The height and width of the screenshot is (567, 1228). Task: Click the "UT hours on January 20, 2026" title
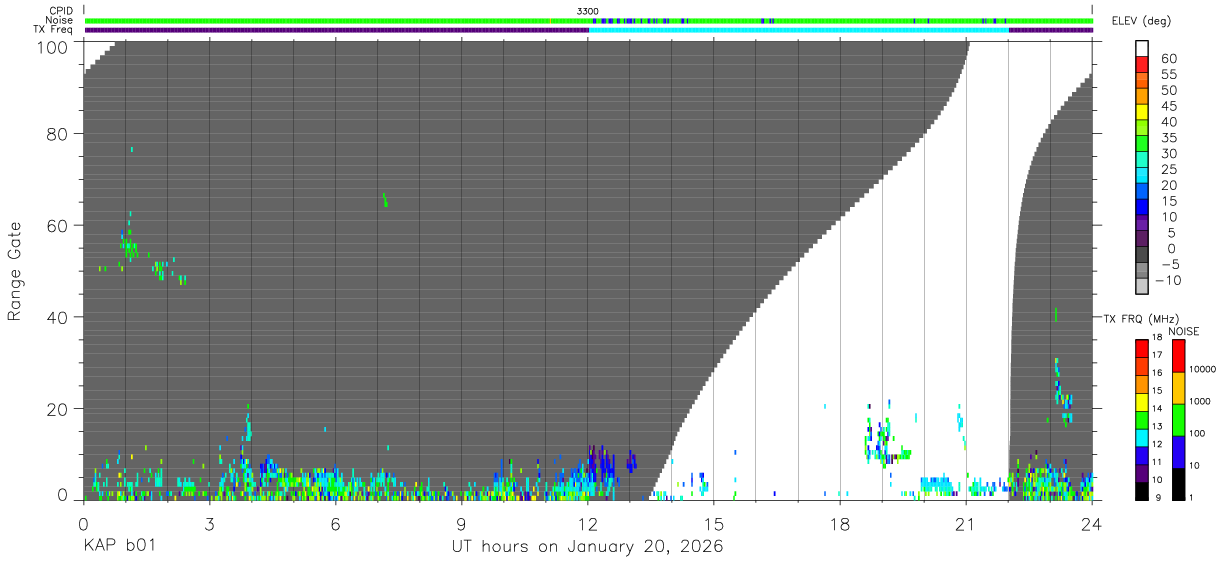pyautogui.click(x=588, y=547)
